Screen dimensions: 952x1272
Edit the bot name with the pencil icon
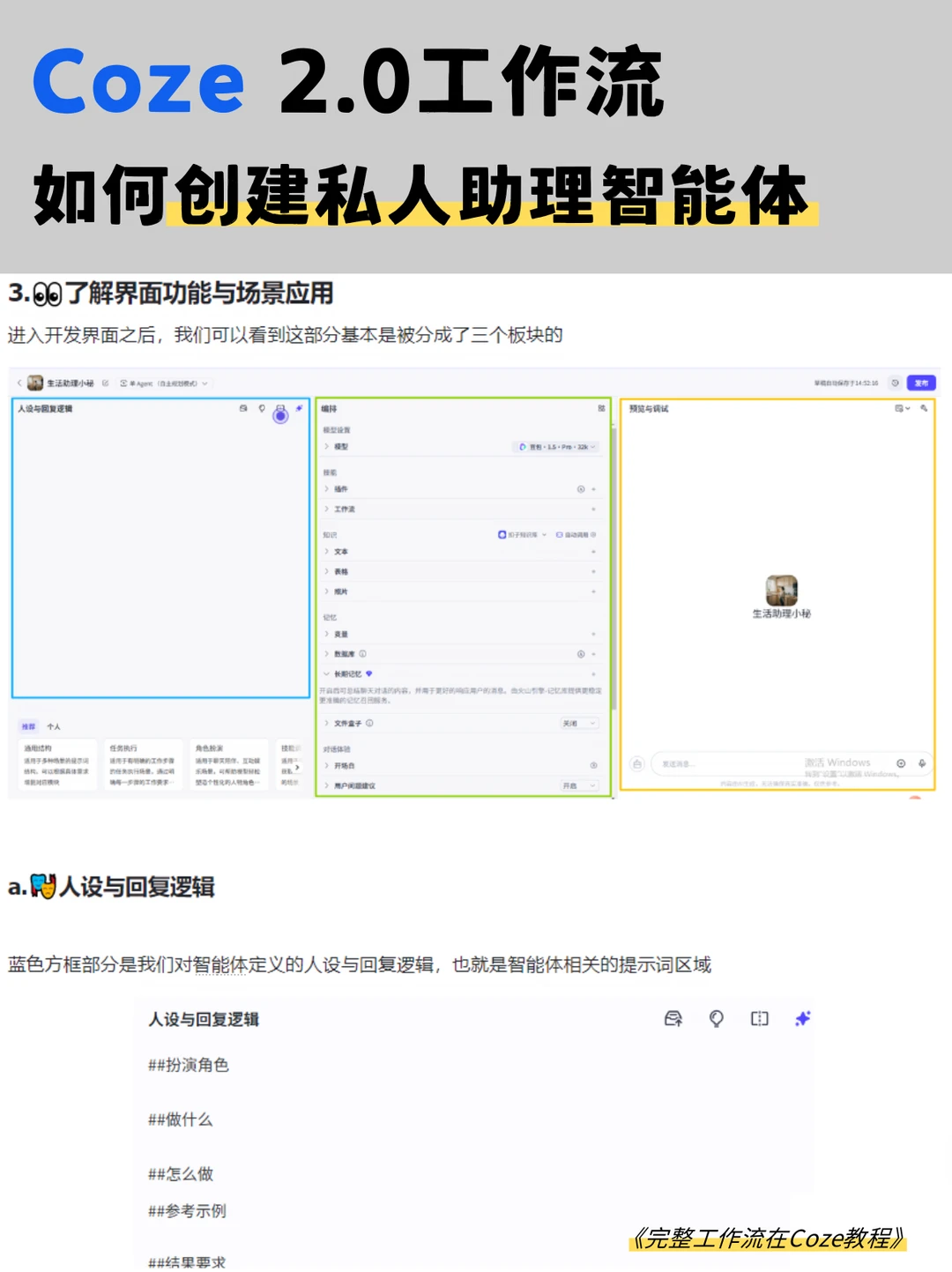pyautogui.click(x=105, y=383)
